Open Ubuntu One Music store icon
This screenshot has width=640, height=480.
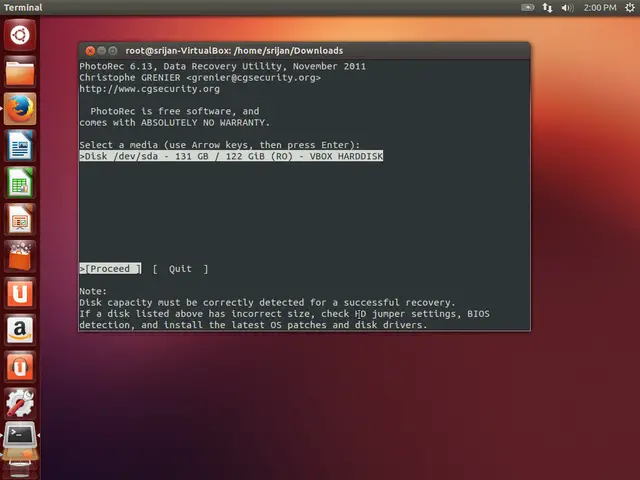20,366
